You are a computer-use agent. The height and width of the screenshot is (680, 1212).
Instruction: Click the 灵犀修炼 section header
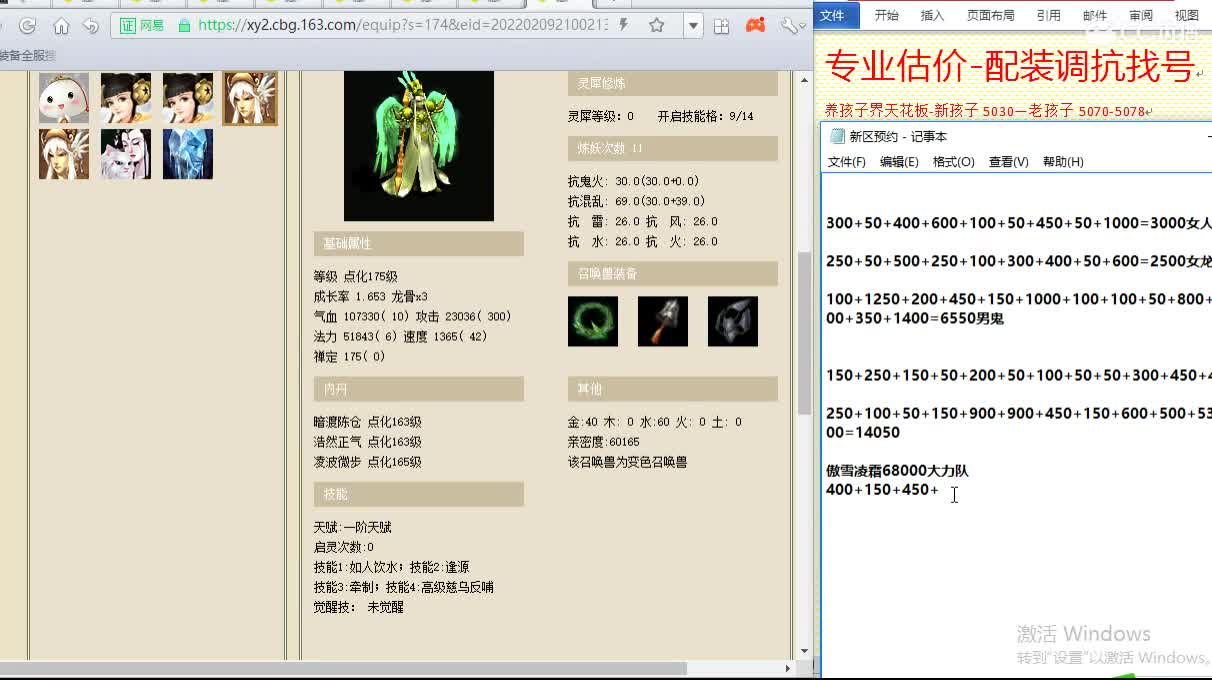click(x=673, y=83)
